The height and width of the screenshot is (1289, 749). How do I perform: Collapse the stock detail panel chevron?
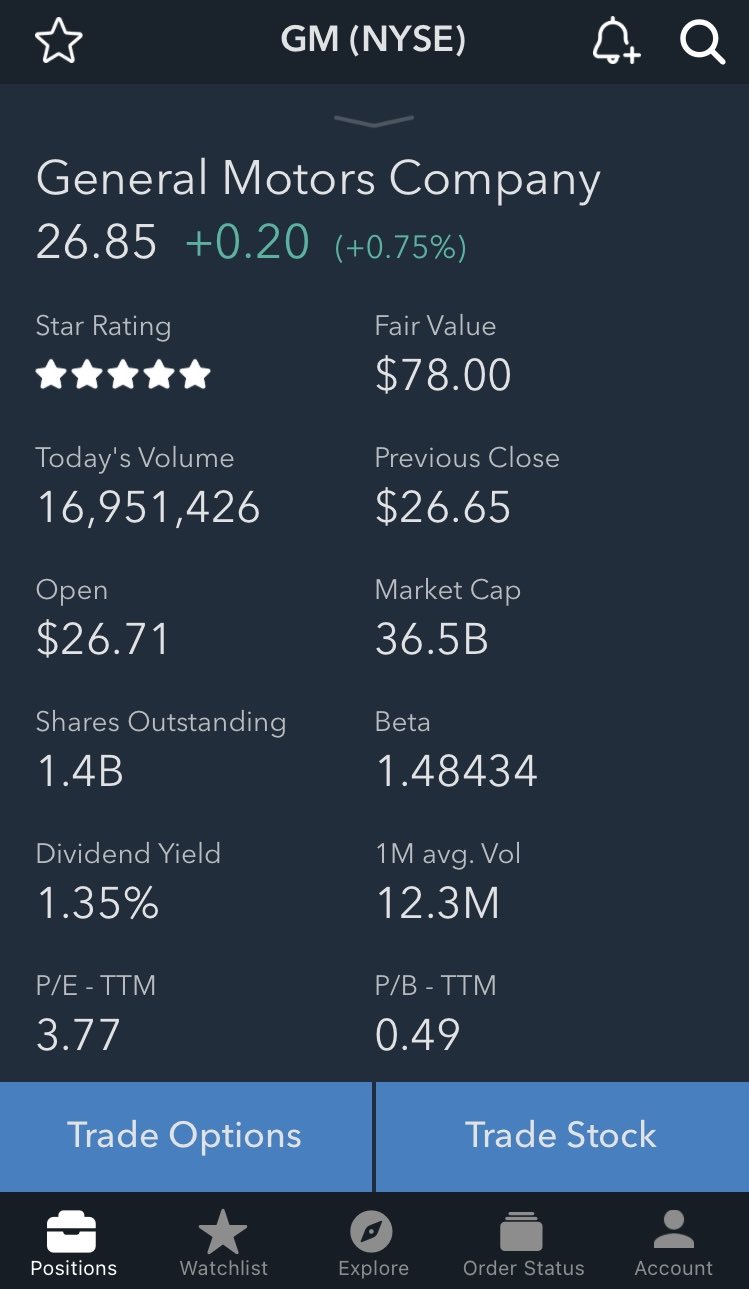coord(374,121)
